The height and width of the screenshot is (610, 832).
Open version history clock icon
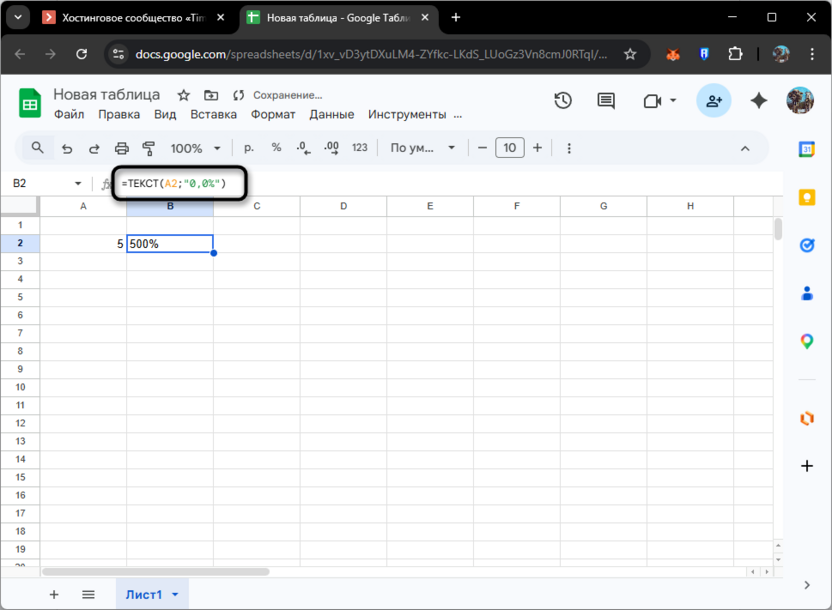(563, 101)
